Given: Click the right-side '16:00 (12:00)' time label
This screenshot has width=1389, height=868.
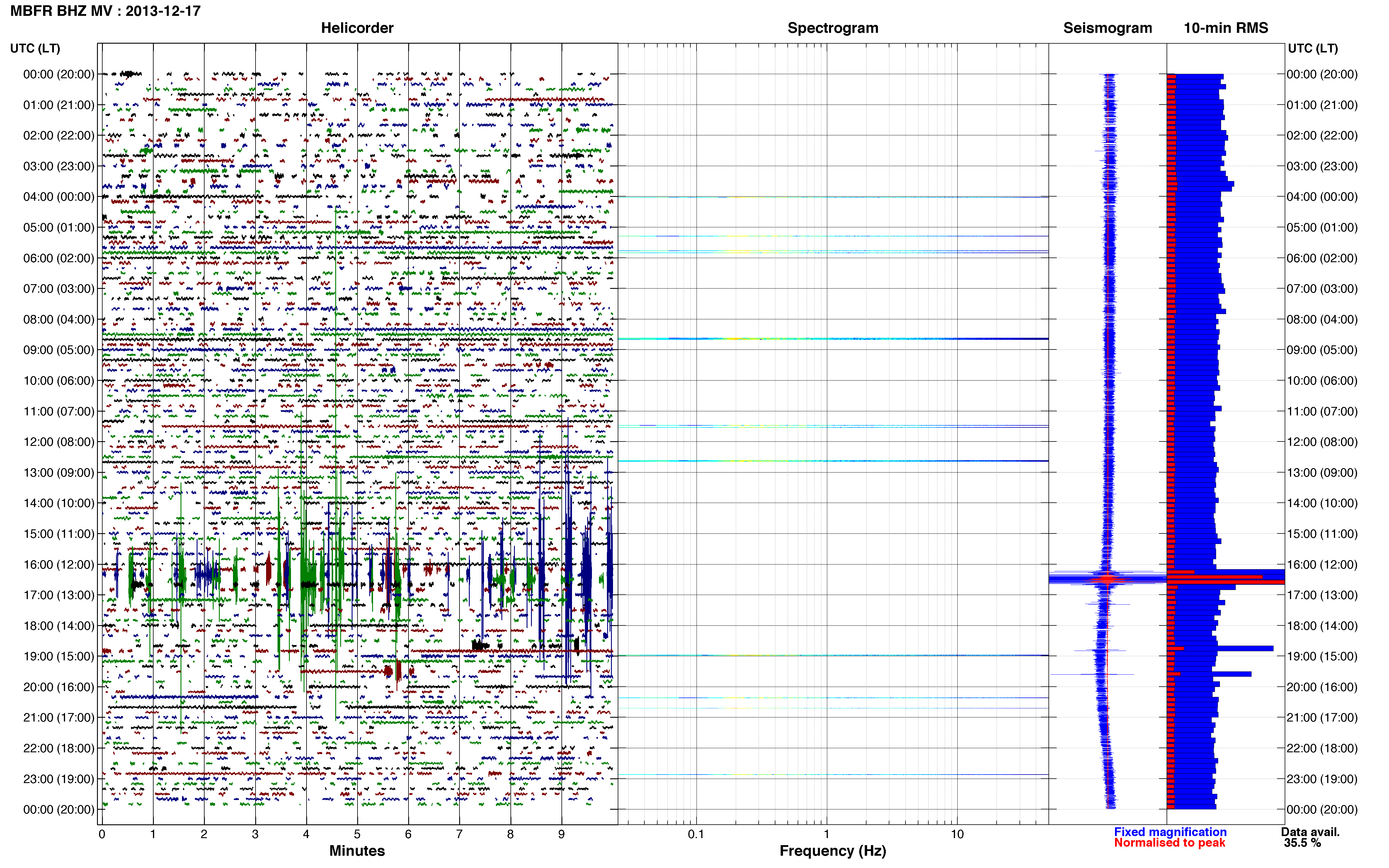Looking at the screenshot, I should click(x=1322, y=564).
